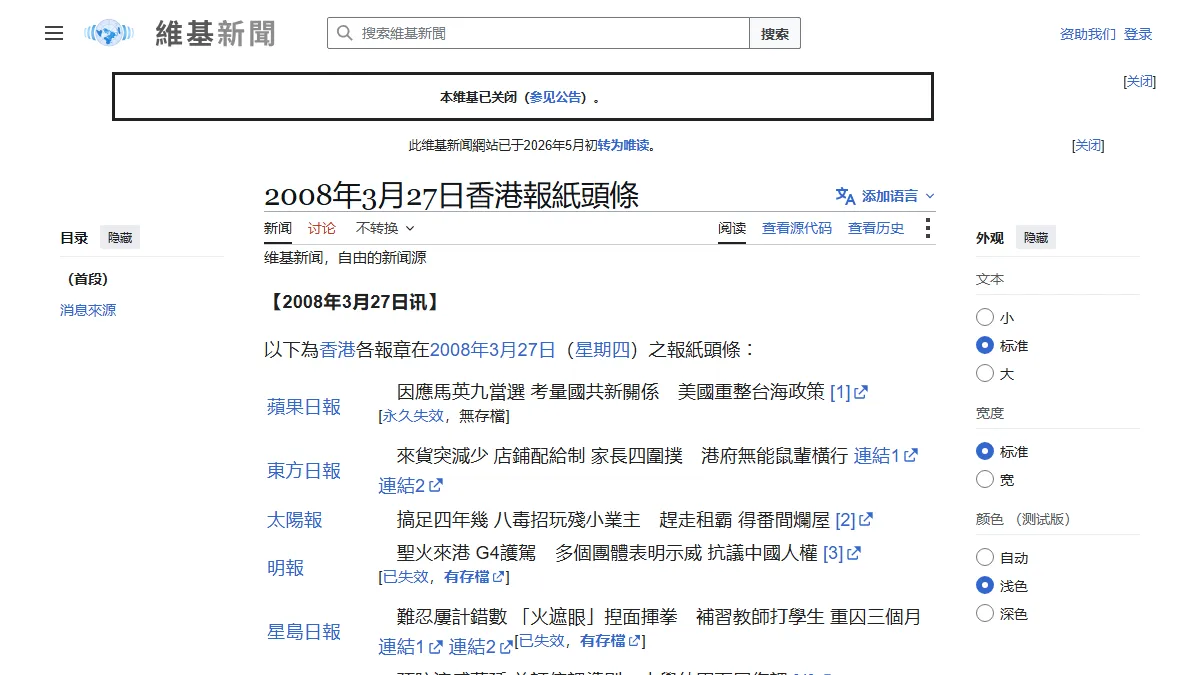Select small text size 小
The width and height of the screenshot is (1200, 675).
pyautogui.click(x=985, y=317)
